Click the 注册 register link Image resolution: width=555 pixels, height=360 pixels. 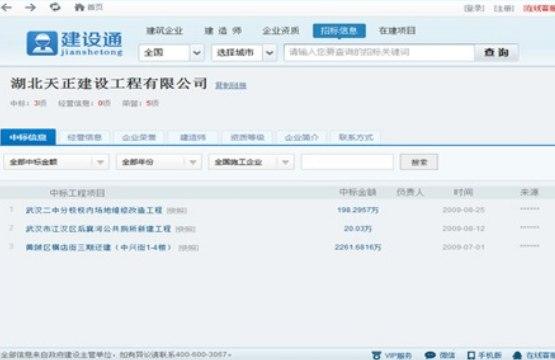click(x=504, y=8)
